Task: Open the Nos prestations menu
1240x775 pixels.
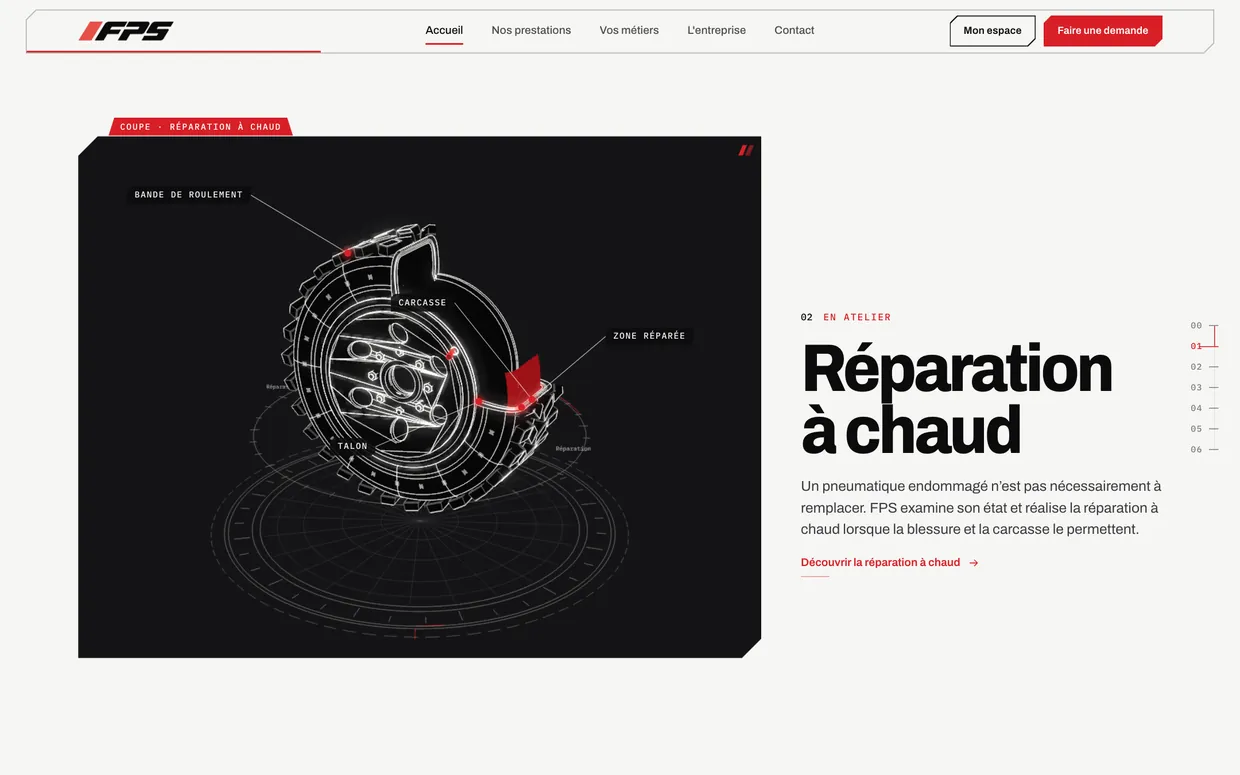Action: click(x=531, y=30)
